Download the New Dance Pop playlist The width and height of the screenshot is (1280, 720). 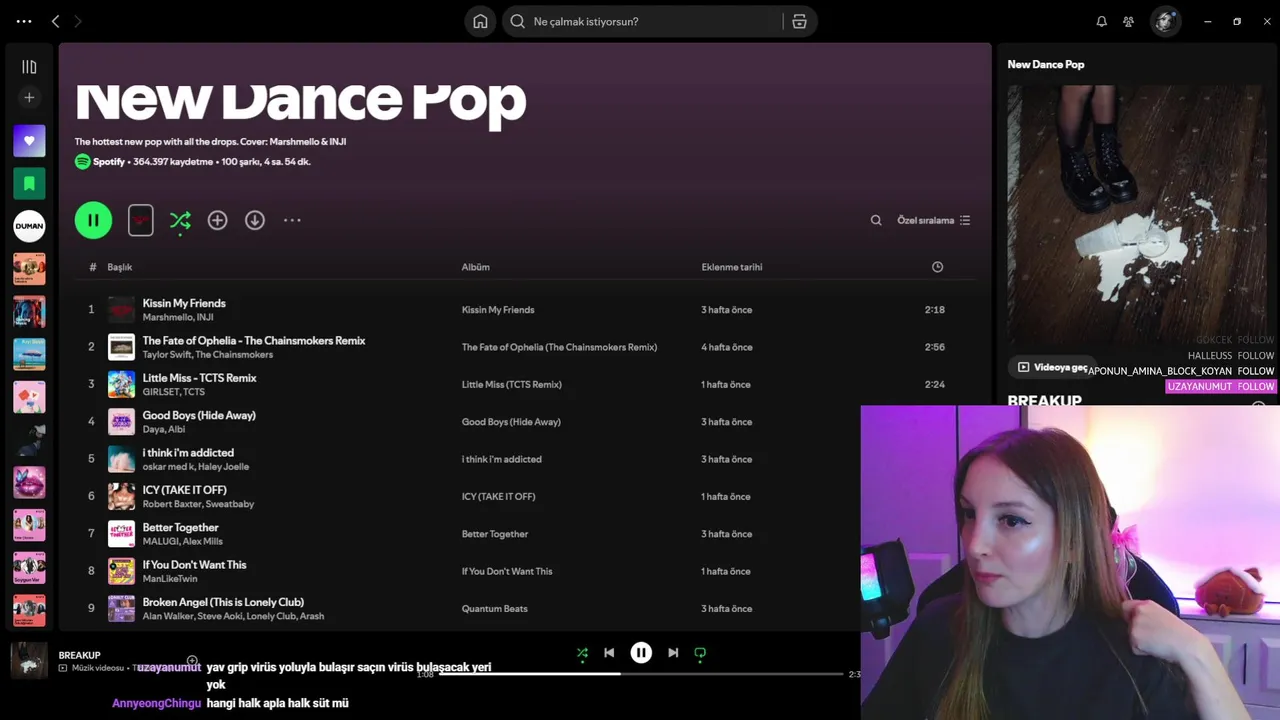pos(255,220)
